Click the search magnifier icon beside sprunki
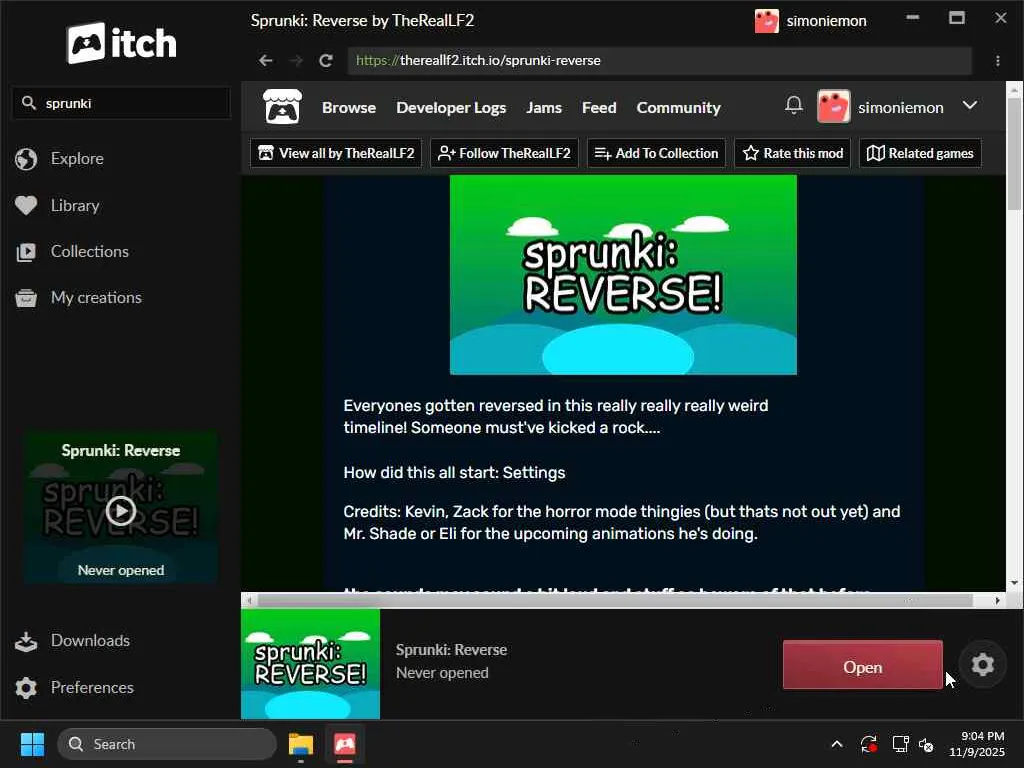Screen dimensions: 1024x768 click(28, 103)
